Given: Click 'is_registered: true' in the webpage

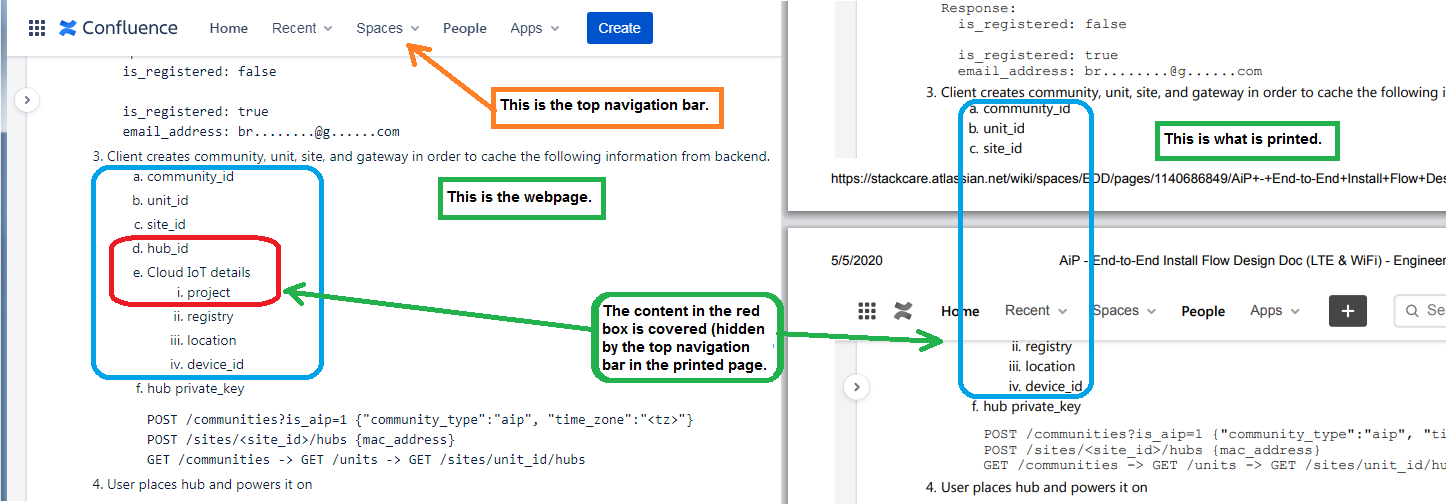Looking at the screenshot, I should coord(195,111).
